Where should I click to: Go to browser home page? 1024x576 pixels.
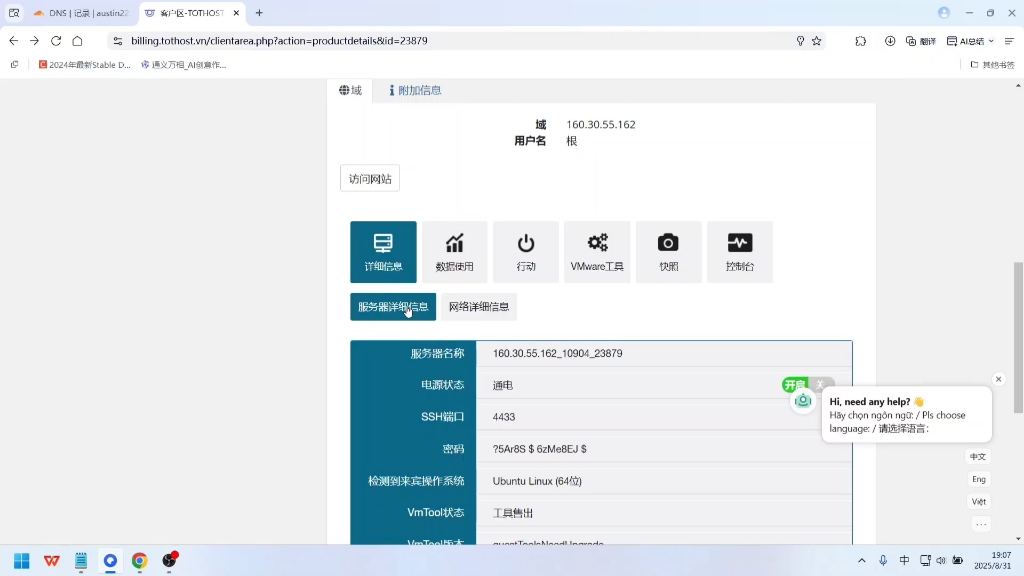click(77, 40)
